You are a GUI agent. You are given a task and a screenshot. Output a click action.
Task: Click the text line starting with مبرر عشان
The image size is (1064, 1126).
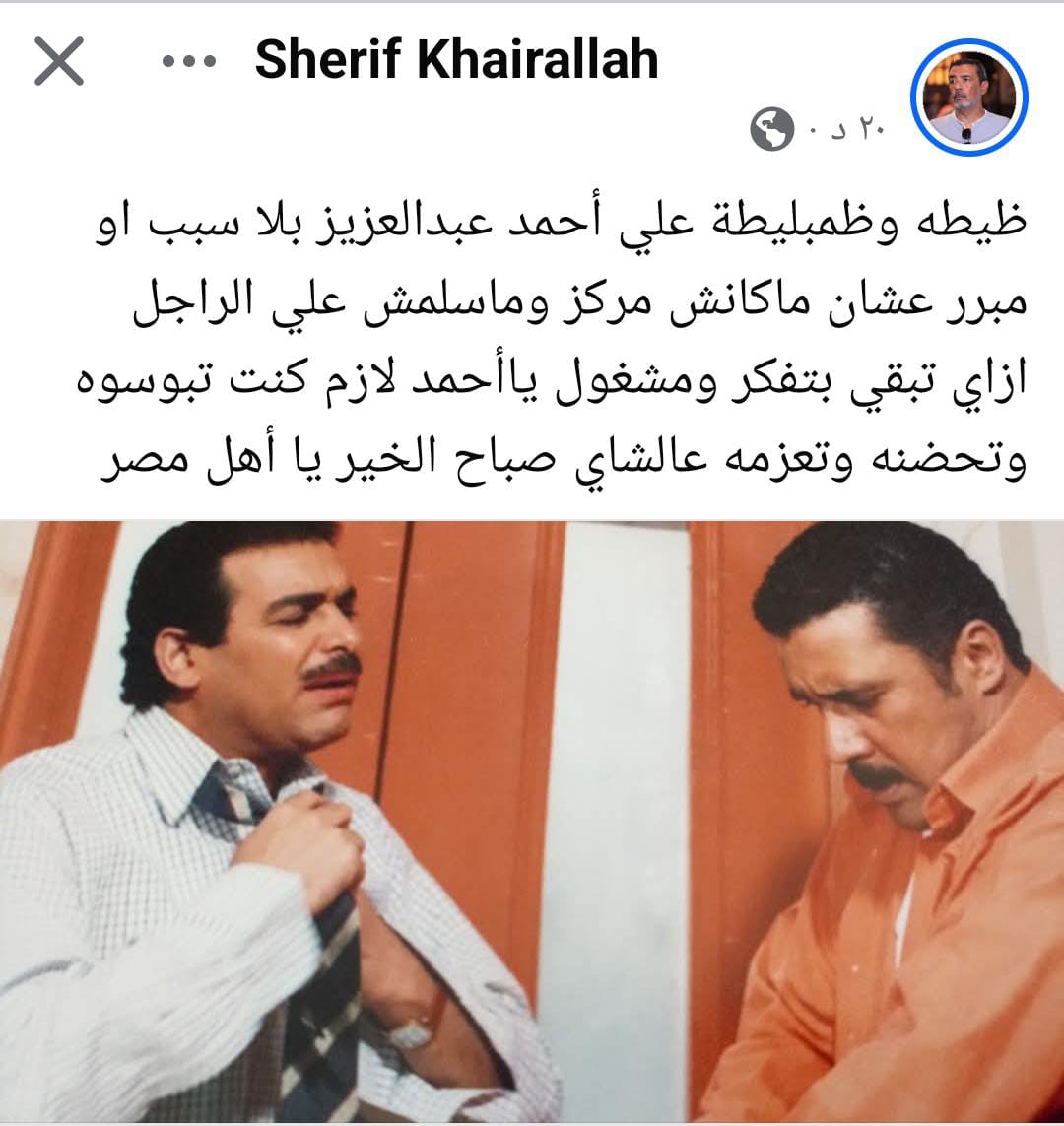coord(579,301)
